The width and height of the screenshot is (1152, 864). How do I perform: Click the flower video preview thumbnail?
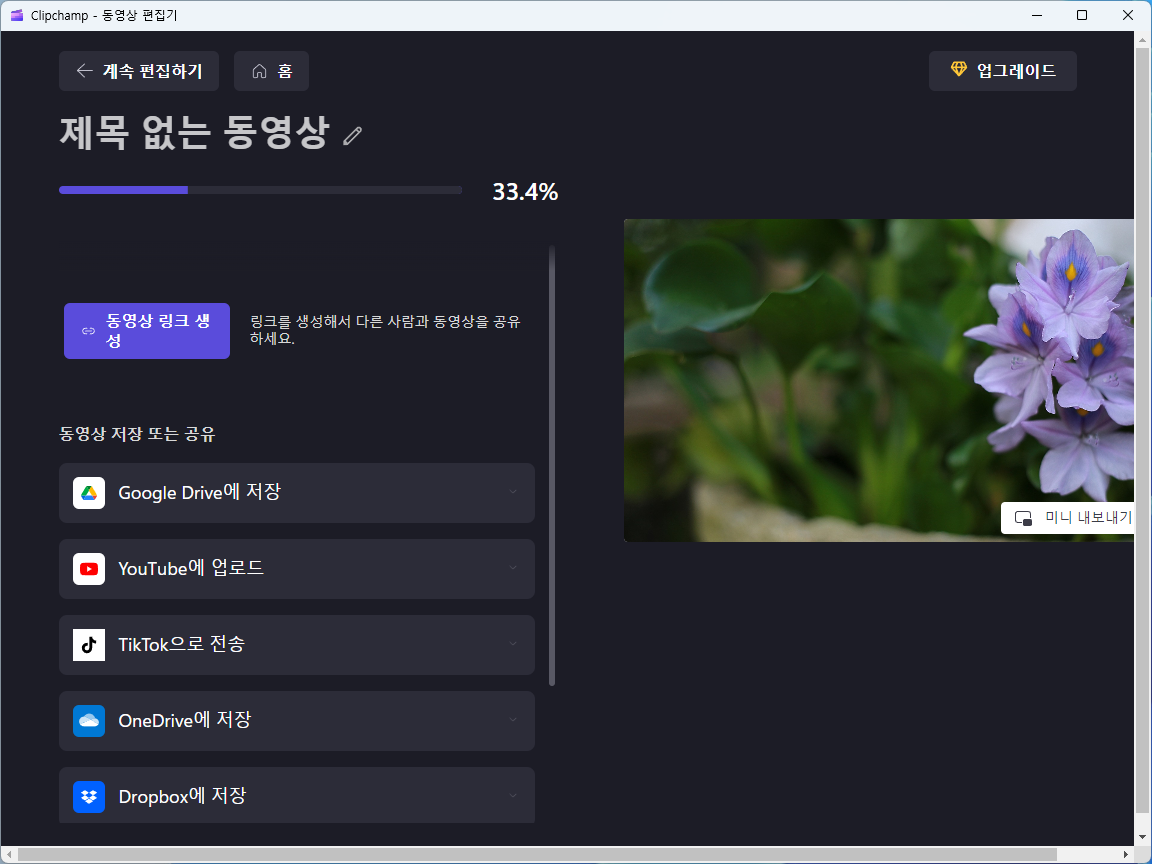tap(879, 381)
